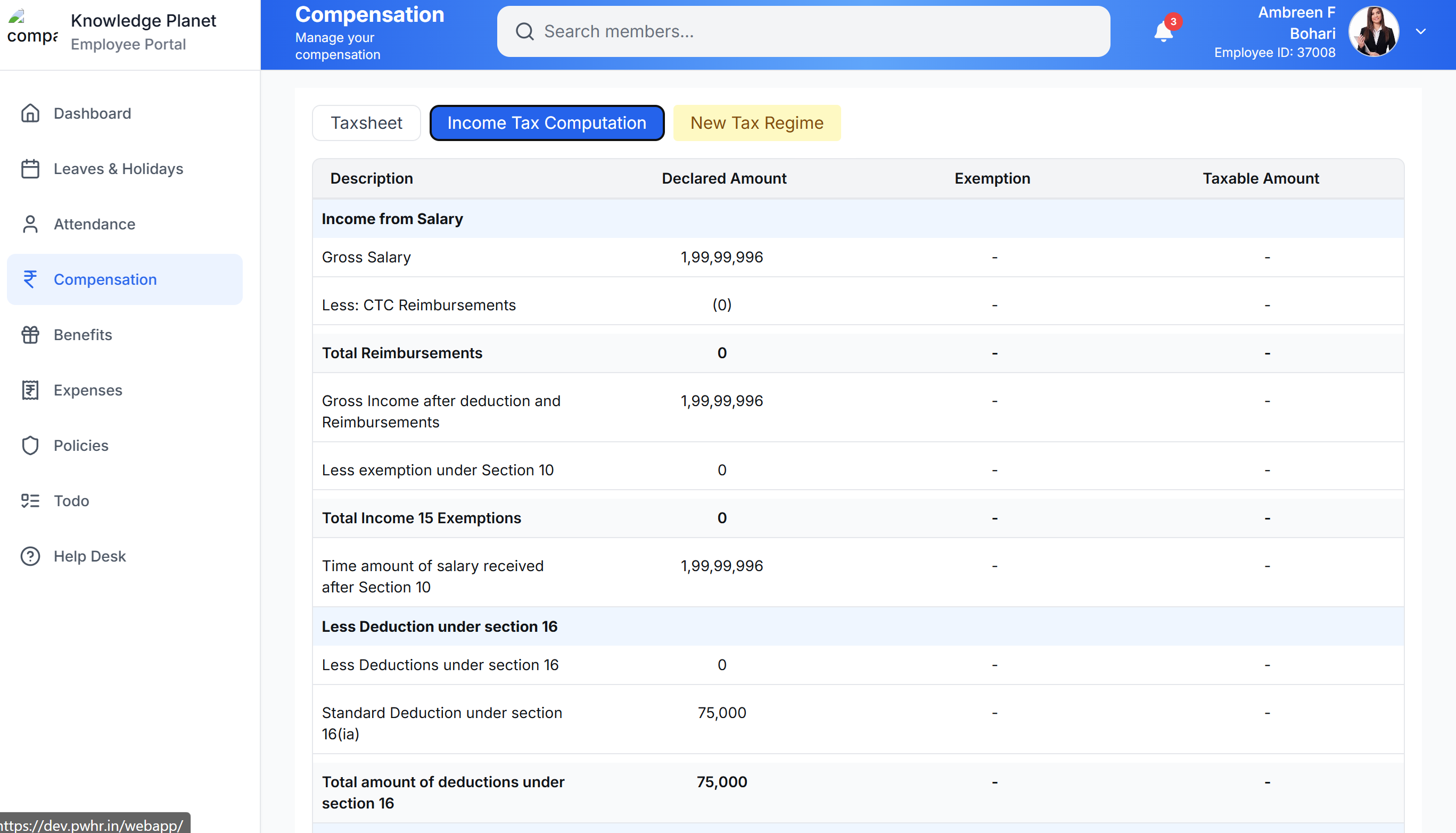The height and width of the screenshot is (833, 1456).
Task: Select the Leaves & Holidays calendar icon
Action: 30,169
